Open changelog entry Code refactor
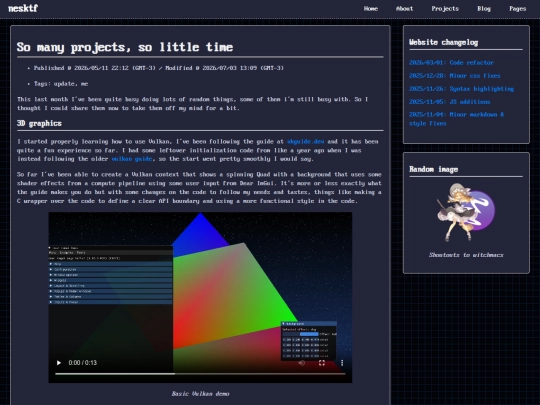The width and height of the screenshot is (540, 405). [x=451, y=63]
